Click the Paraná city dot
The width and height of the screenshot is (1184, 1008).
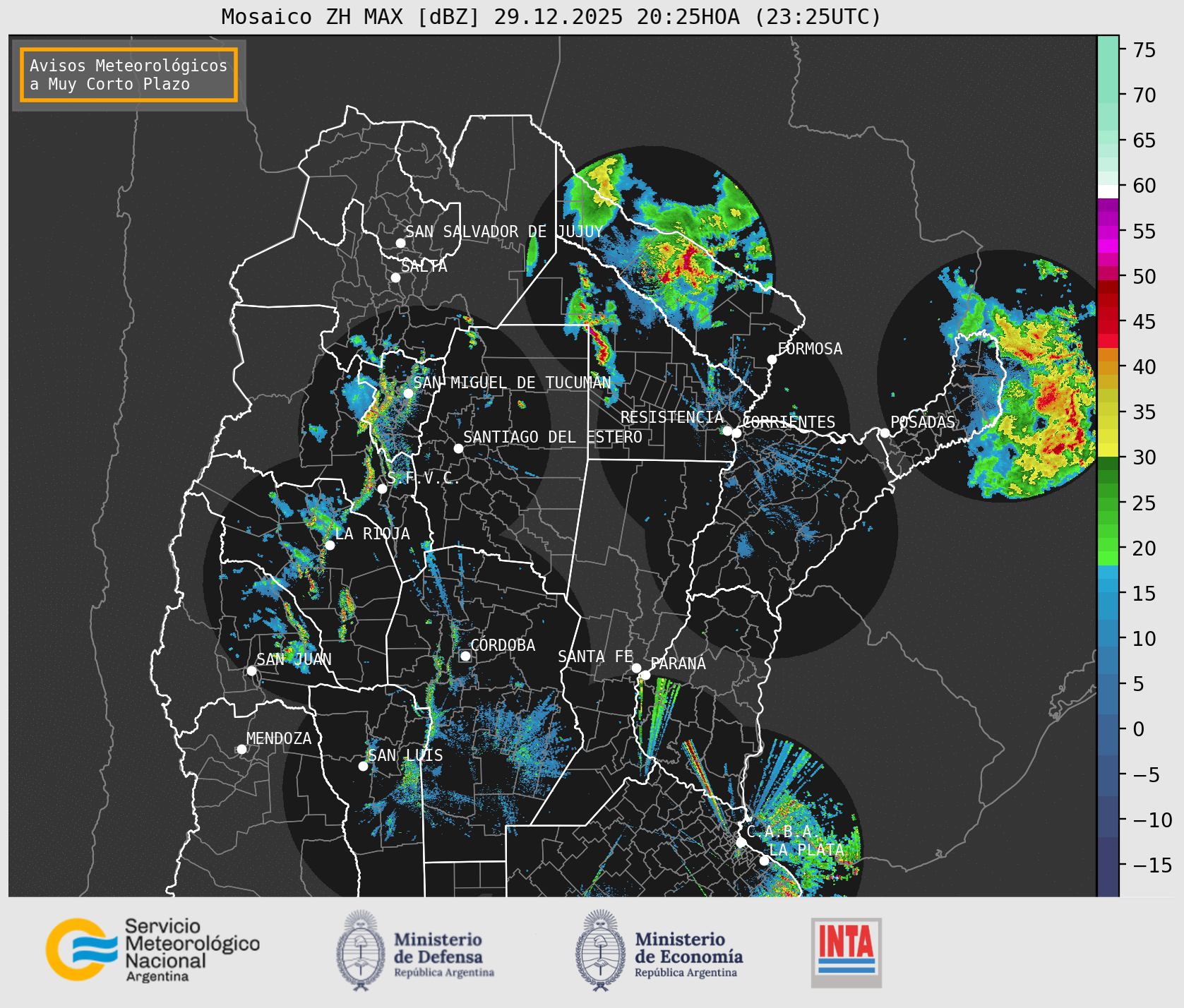[645, 676]
